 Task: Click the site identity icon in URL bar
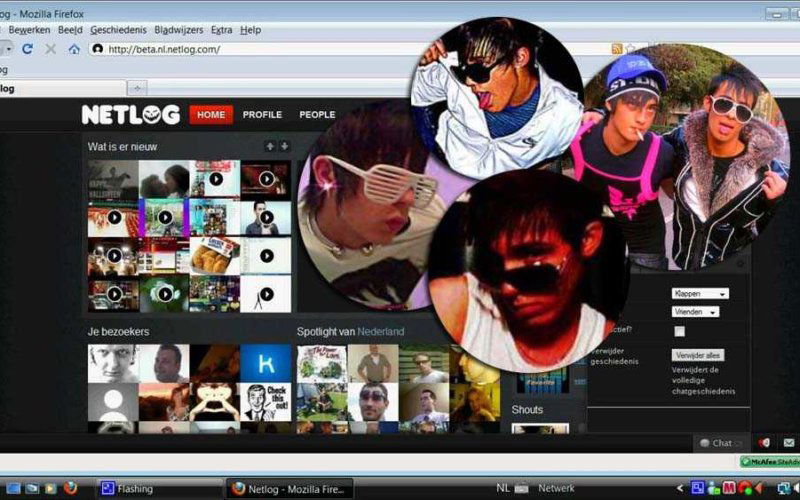pos(98,49)
